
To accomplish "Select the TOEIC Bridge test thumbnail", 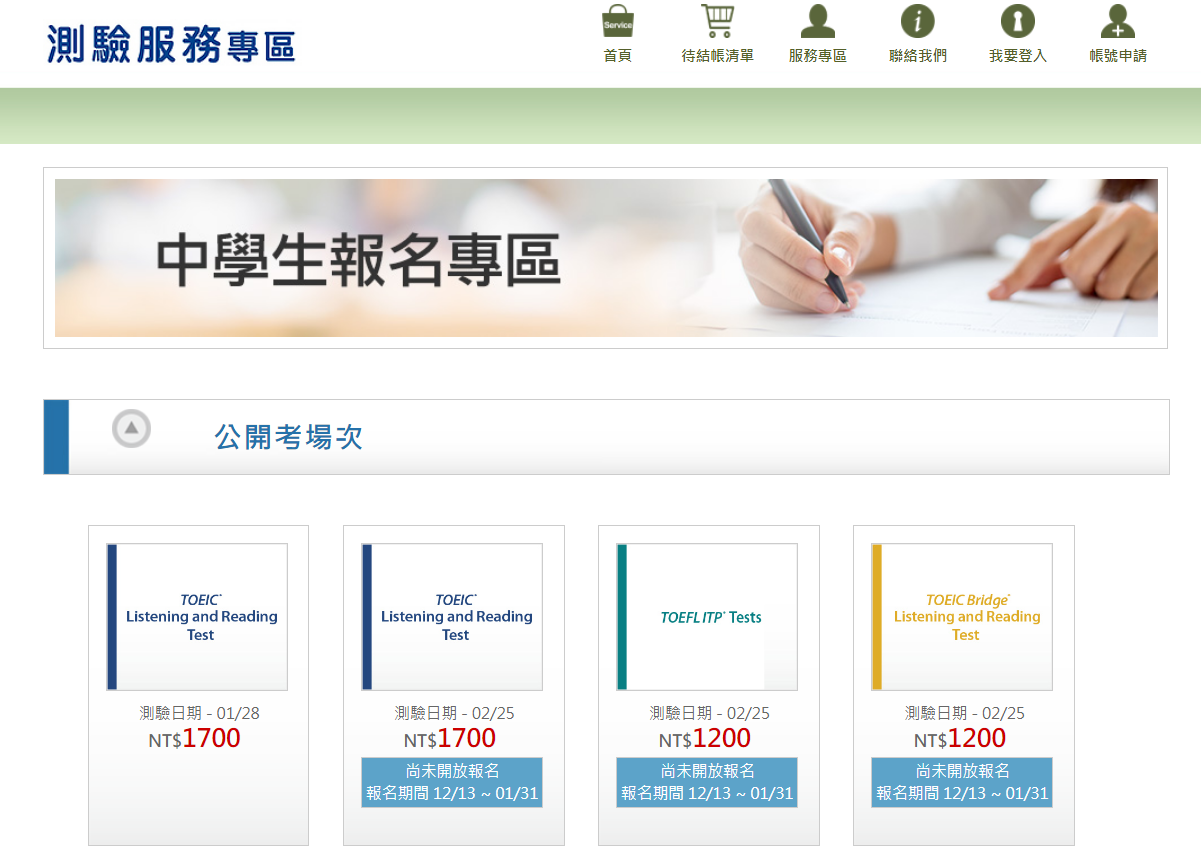I will [x=962, y=617].
